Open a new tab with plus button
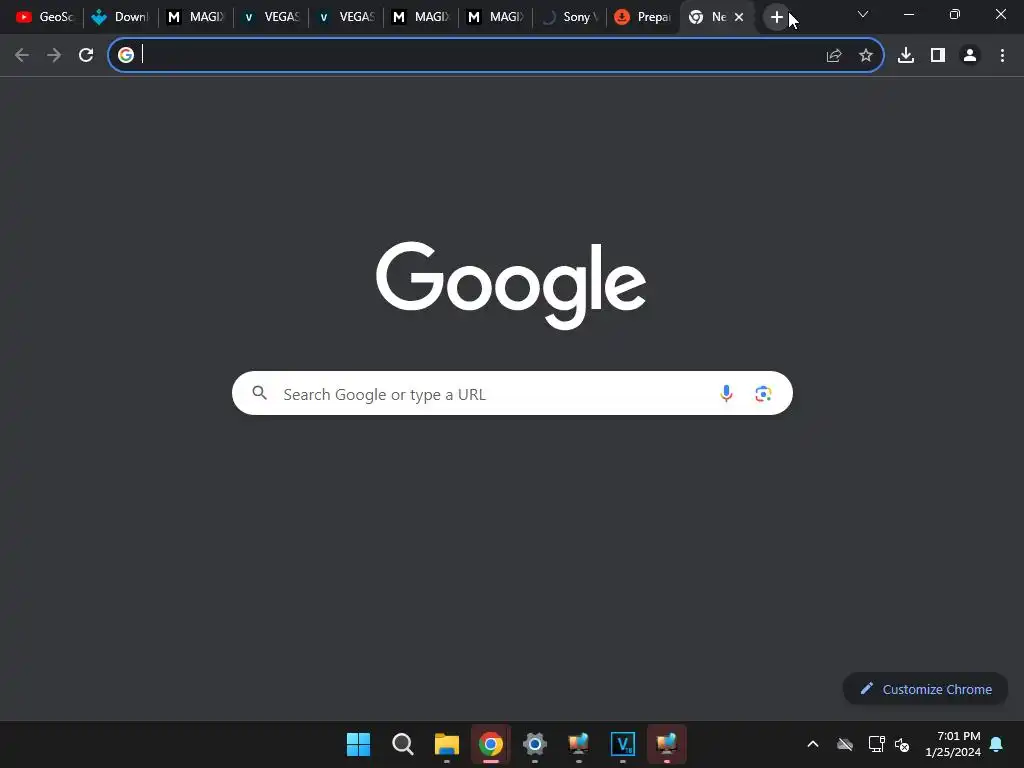 pyautogui.click(x=776, y=17)
